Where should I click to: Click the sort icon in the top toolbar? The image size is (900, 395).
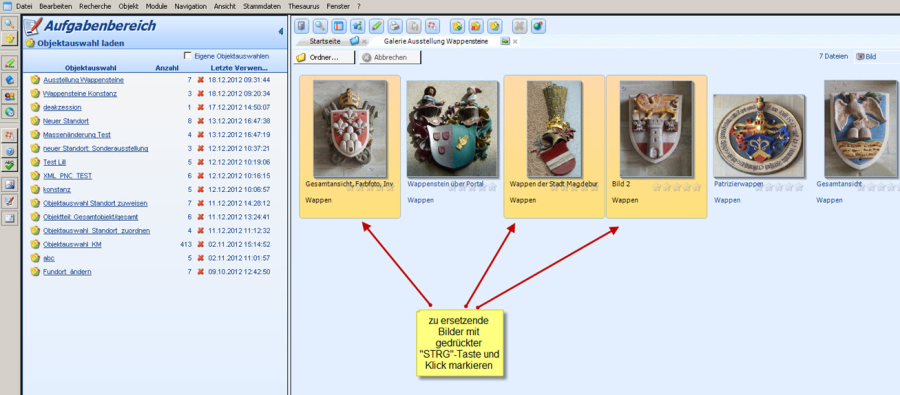[x=357, y=26]
